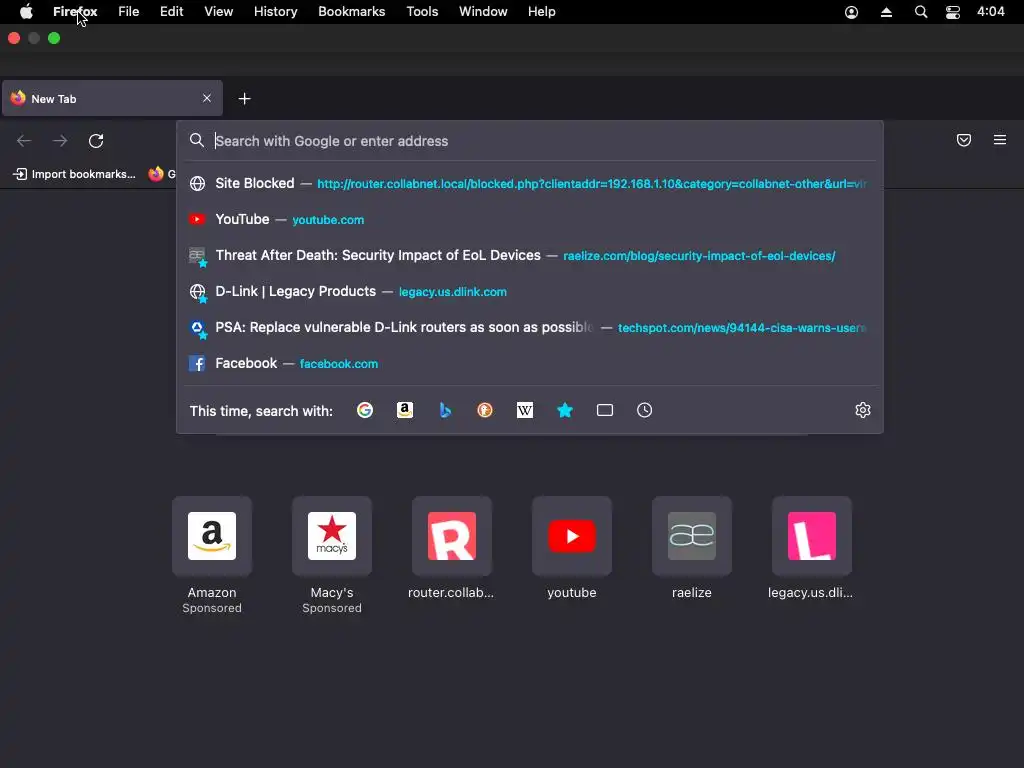Open the Firefox menu in menu bar

(75, 12)
